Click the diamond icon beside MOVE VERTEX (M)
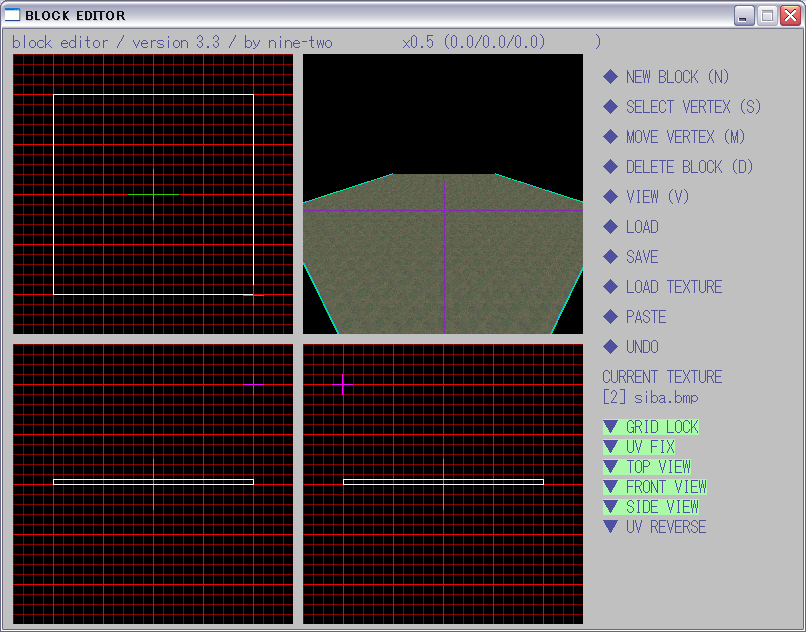 point(611,137)
